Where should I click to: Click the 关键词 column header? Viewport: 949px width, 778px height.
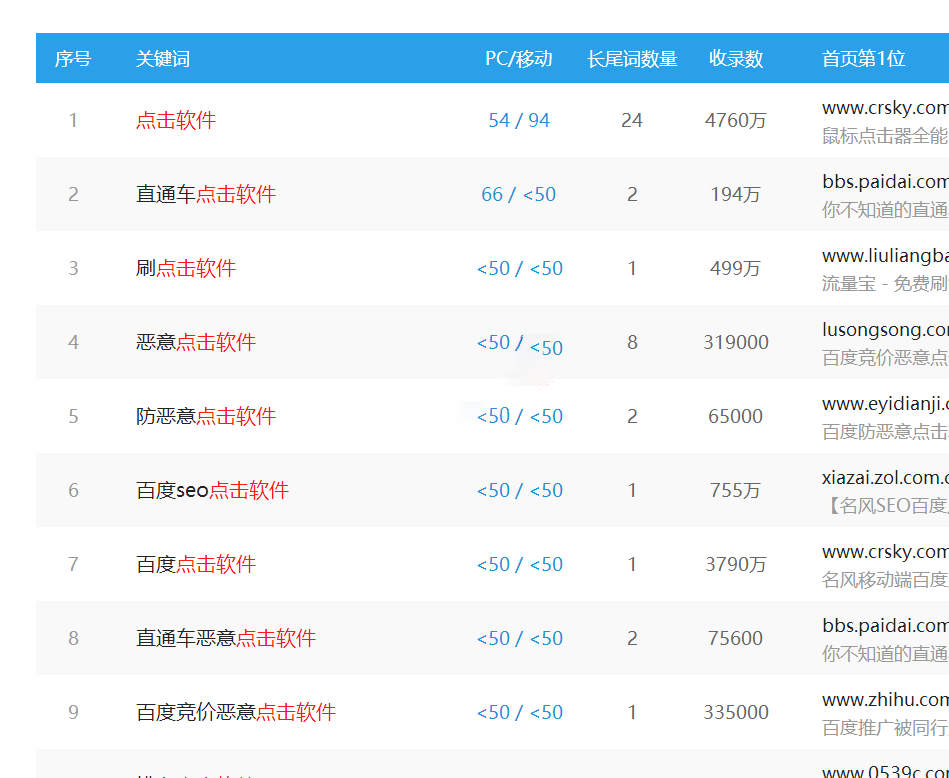tap(163, 59)
